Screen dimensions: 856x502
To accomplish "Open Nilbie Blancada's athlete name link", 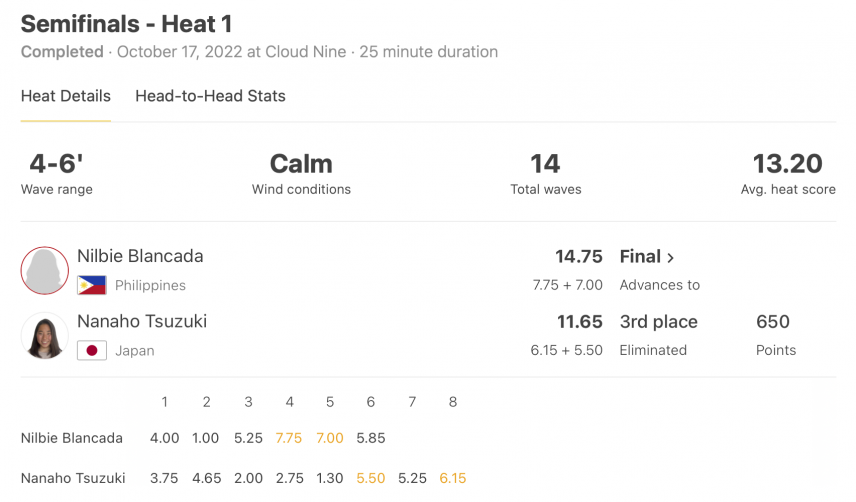I will 140,256.
